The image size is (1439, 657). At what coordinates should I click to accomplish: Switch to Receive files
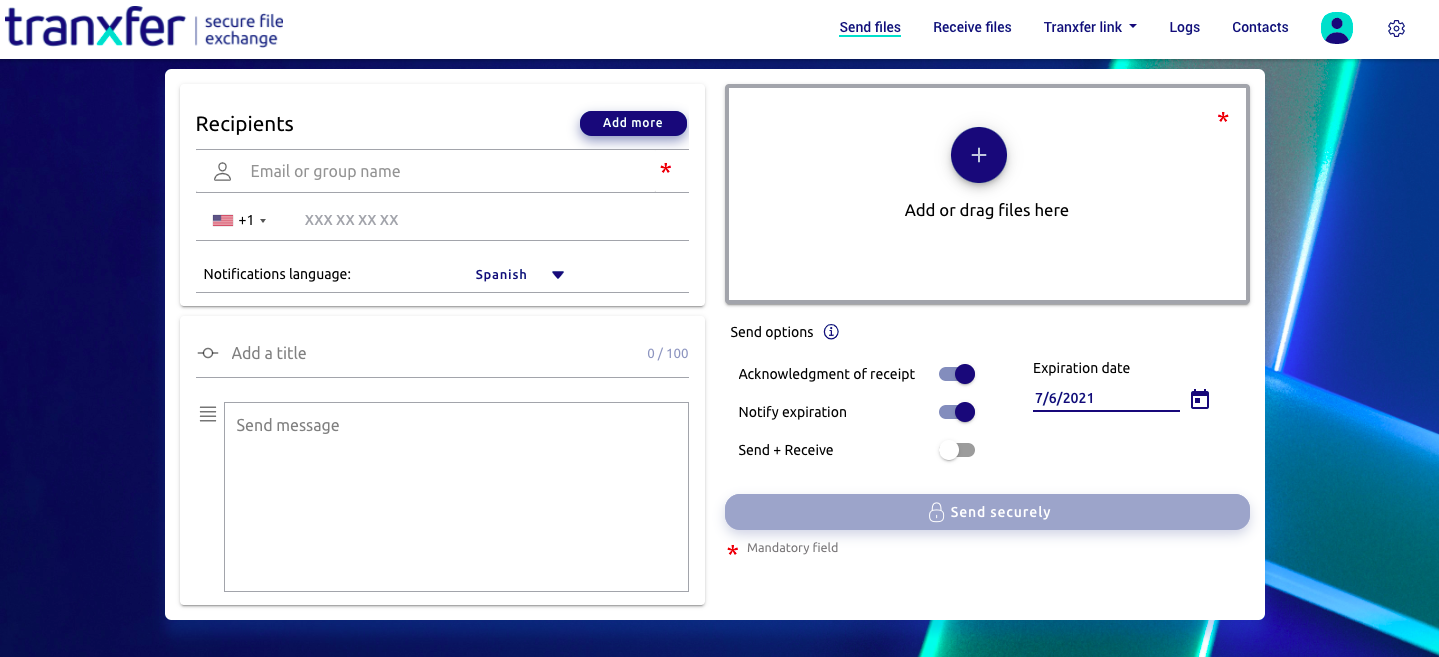click(x=971, y=27)
